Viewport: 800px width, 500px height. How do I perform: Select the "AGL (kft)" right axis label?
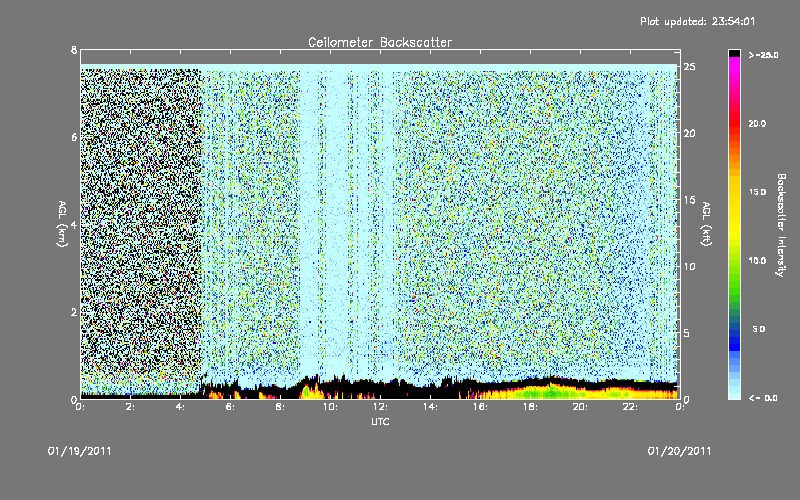[x=706, y=224]
